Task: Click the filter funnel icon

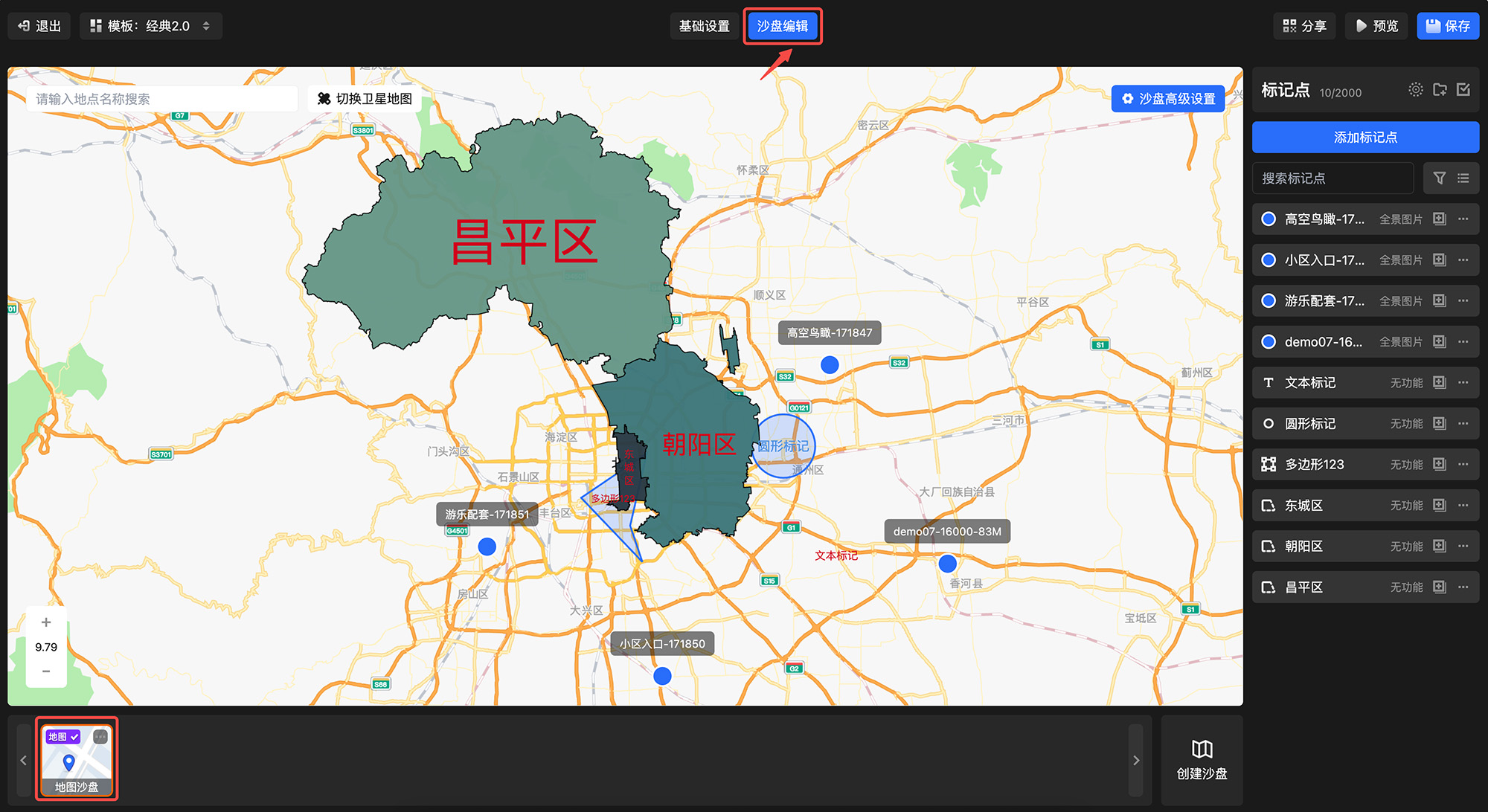Action: (x=1439, y=178)
